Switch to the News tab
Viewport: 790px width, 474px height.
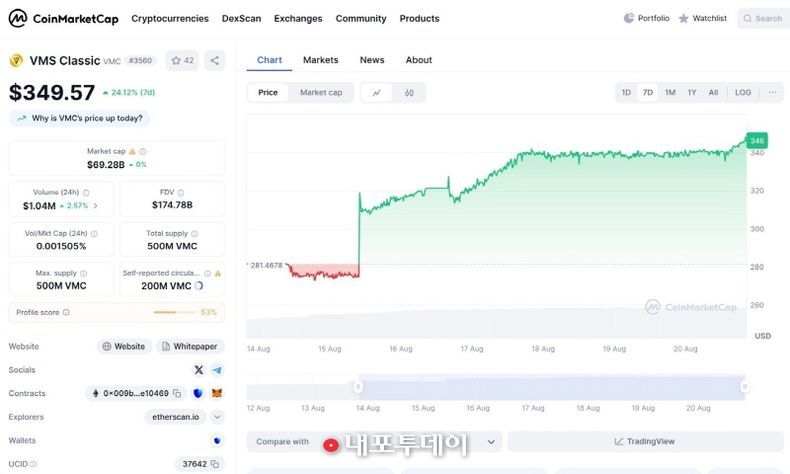tap(372, 60)
